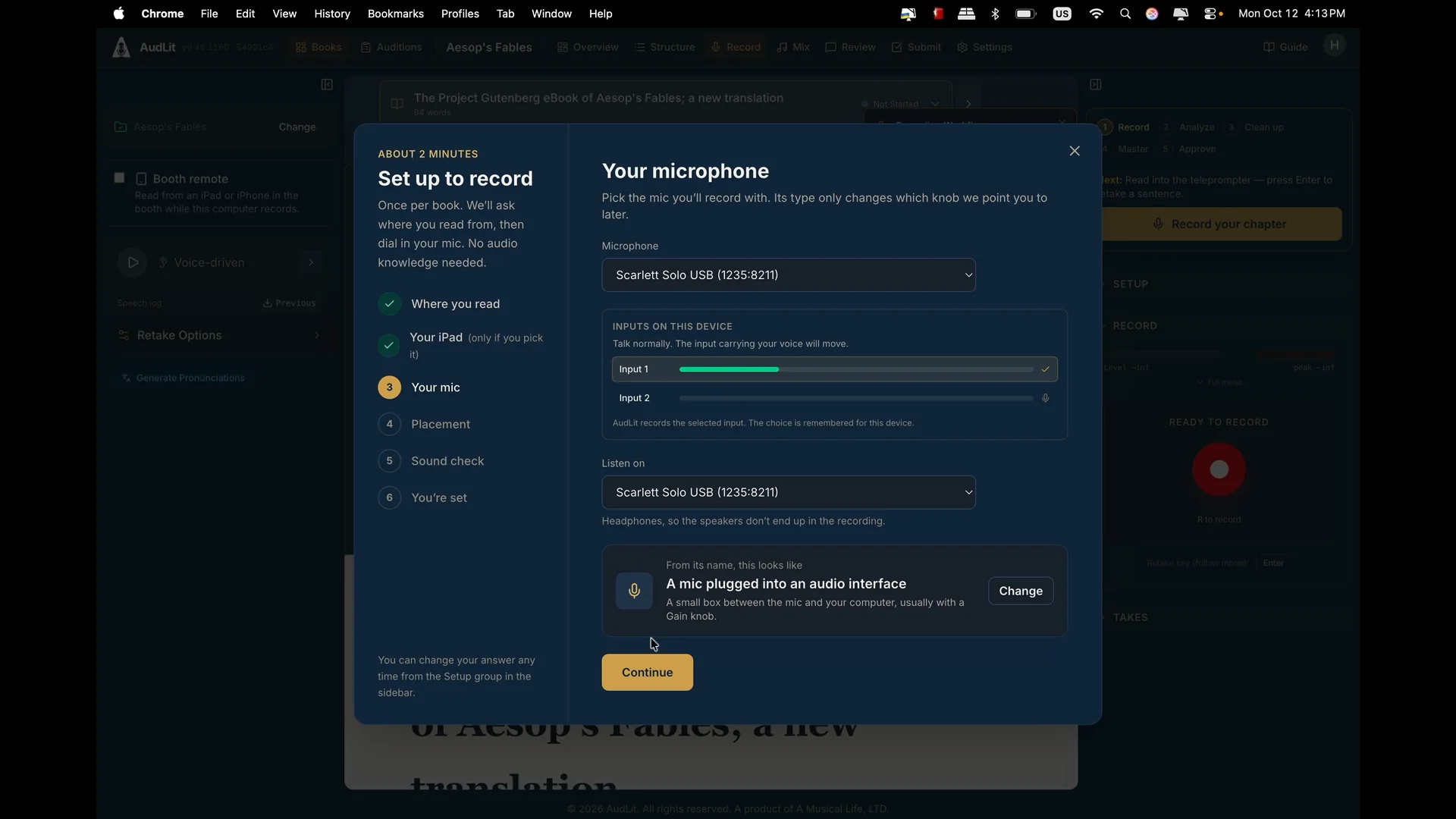Viewport: 1456px width, 819px height.
Task: Click the AudLit logo icon
Action: 121,47
